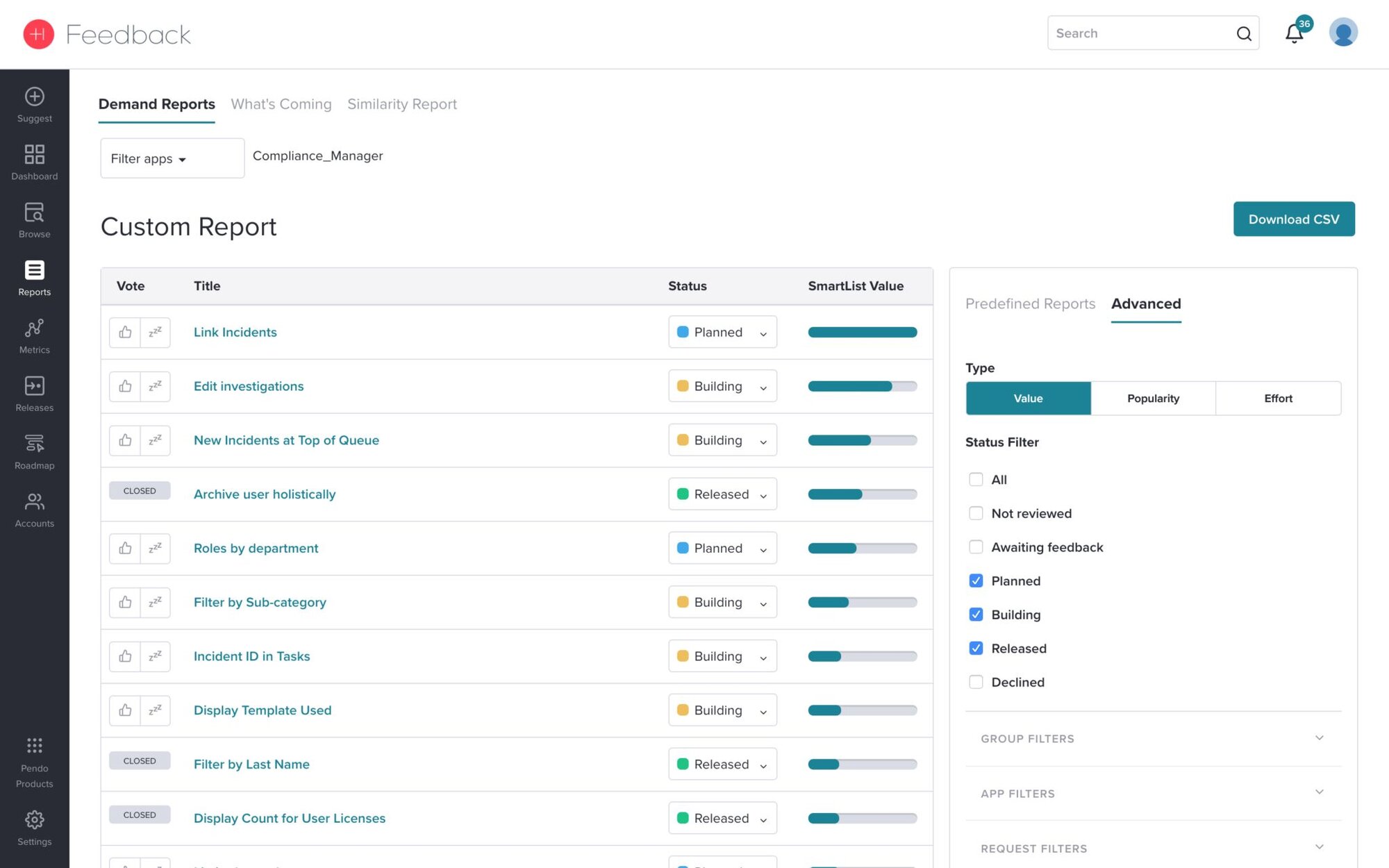Snooze New Incidents at Top of Queue

pos(156,440)
